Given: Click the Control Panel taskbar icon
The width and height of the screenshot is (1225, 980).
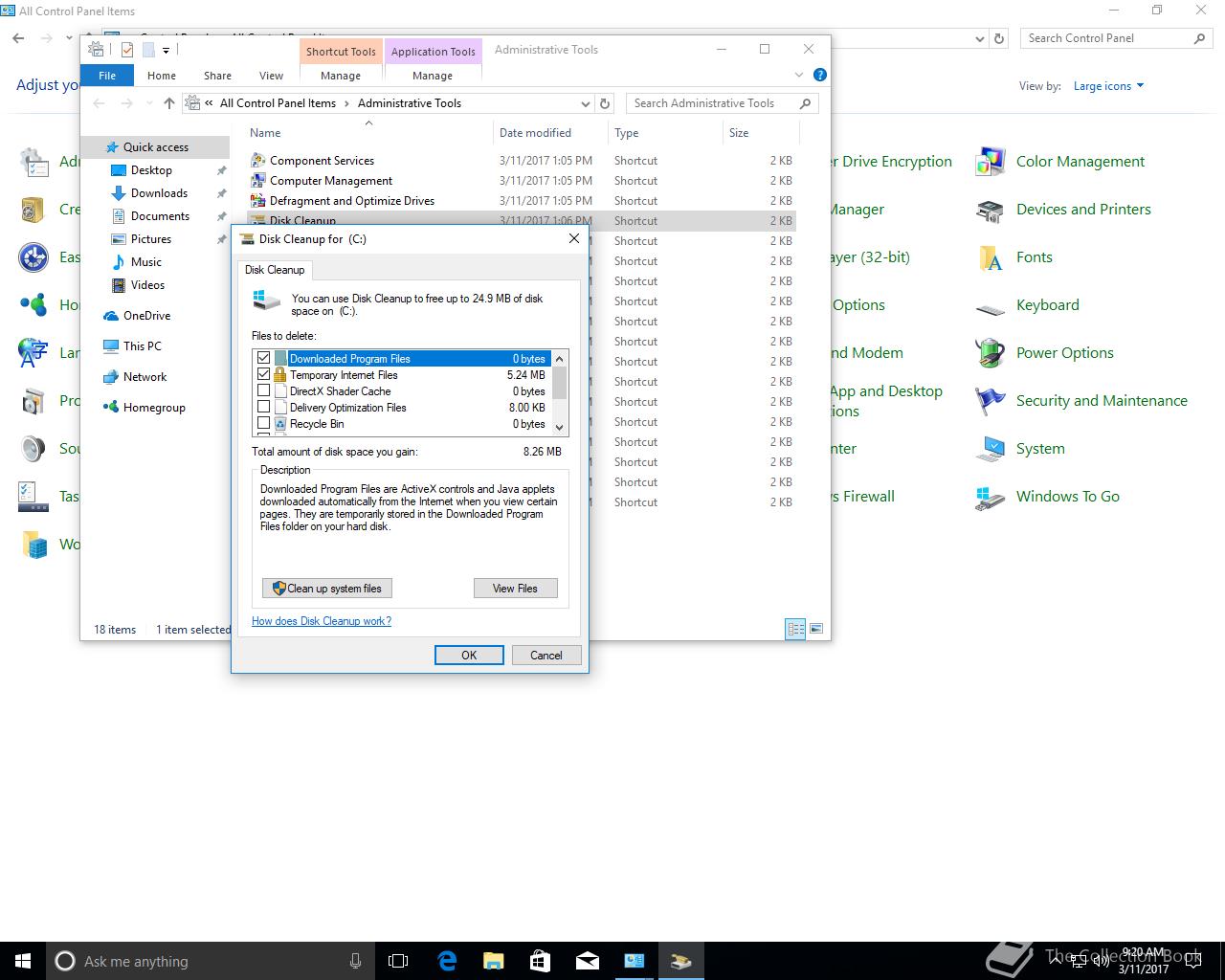Looking at the screenshot, I should pos(634,961).
